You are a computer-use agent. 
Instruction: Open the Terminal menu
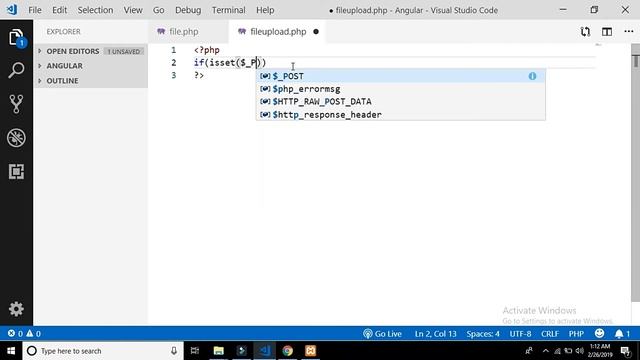click(228, 10)
